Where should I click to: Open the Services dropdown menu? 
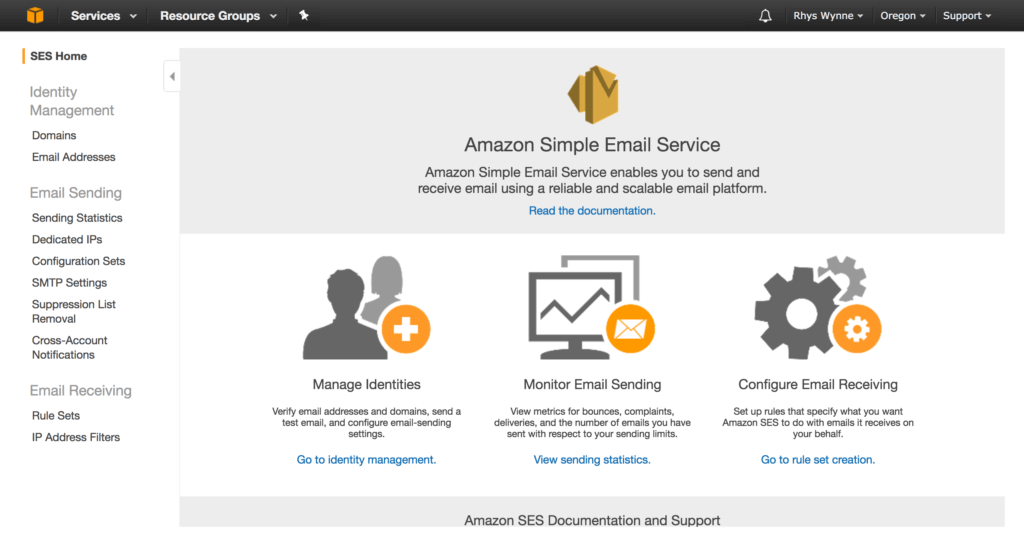pyautogui.click(x=104, y=16)
